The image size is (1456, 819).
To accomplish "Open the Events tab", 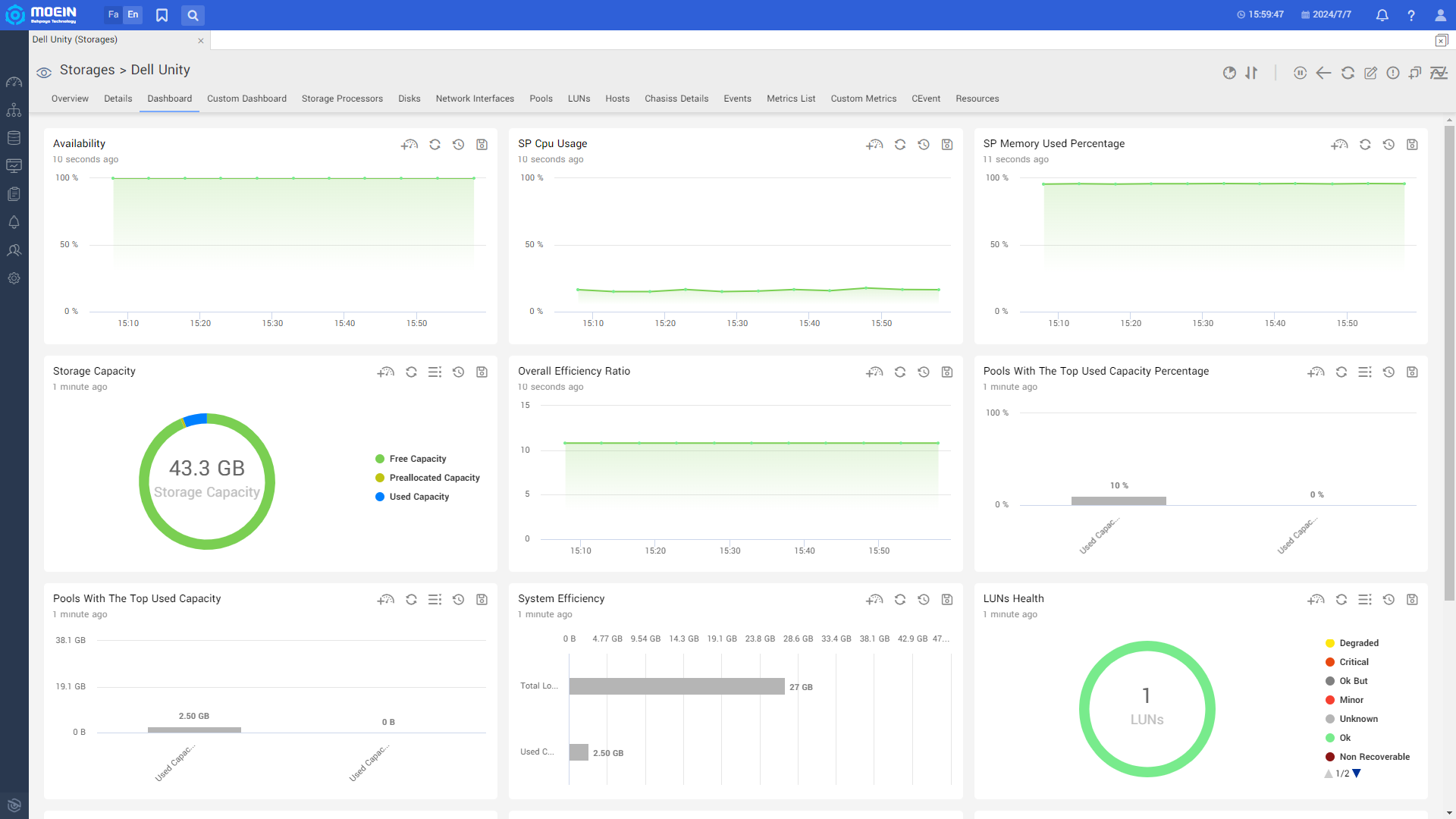I will (737, 99).
